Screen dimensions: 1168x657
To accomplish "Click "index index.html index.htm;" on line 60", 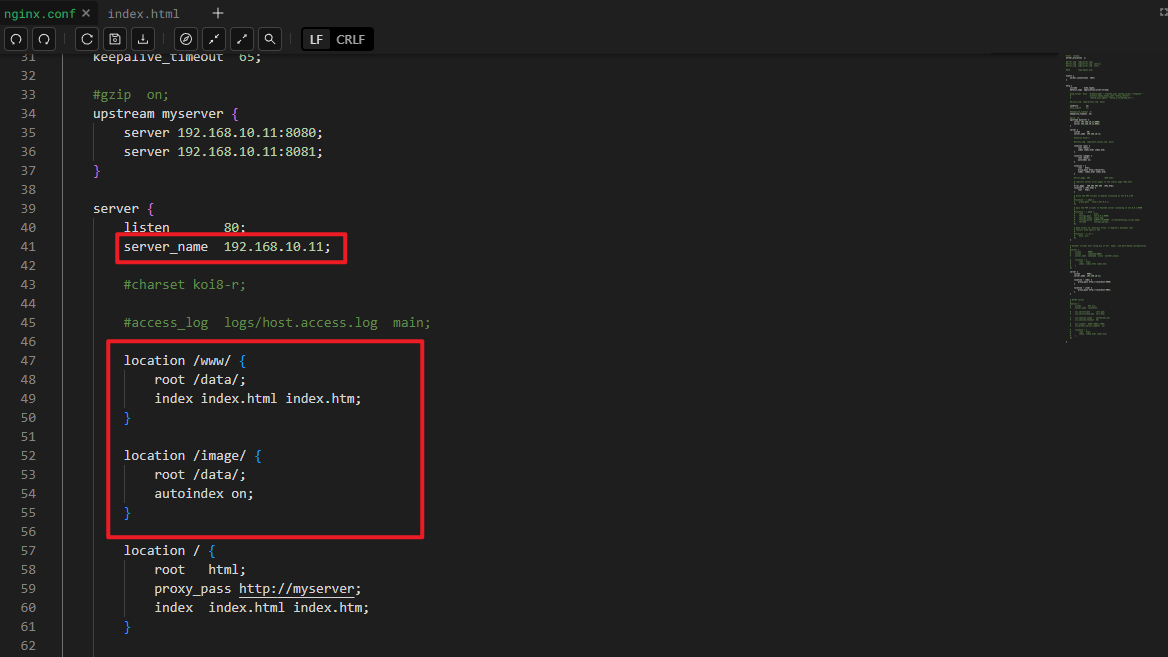I will pos(261,607).
